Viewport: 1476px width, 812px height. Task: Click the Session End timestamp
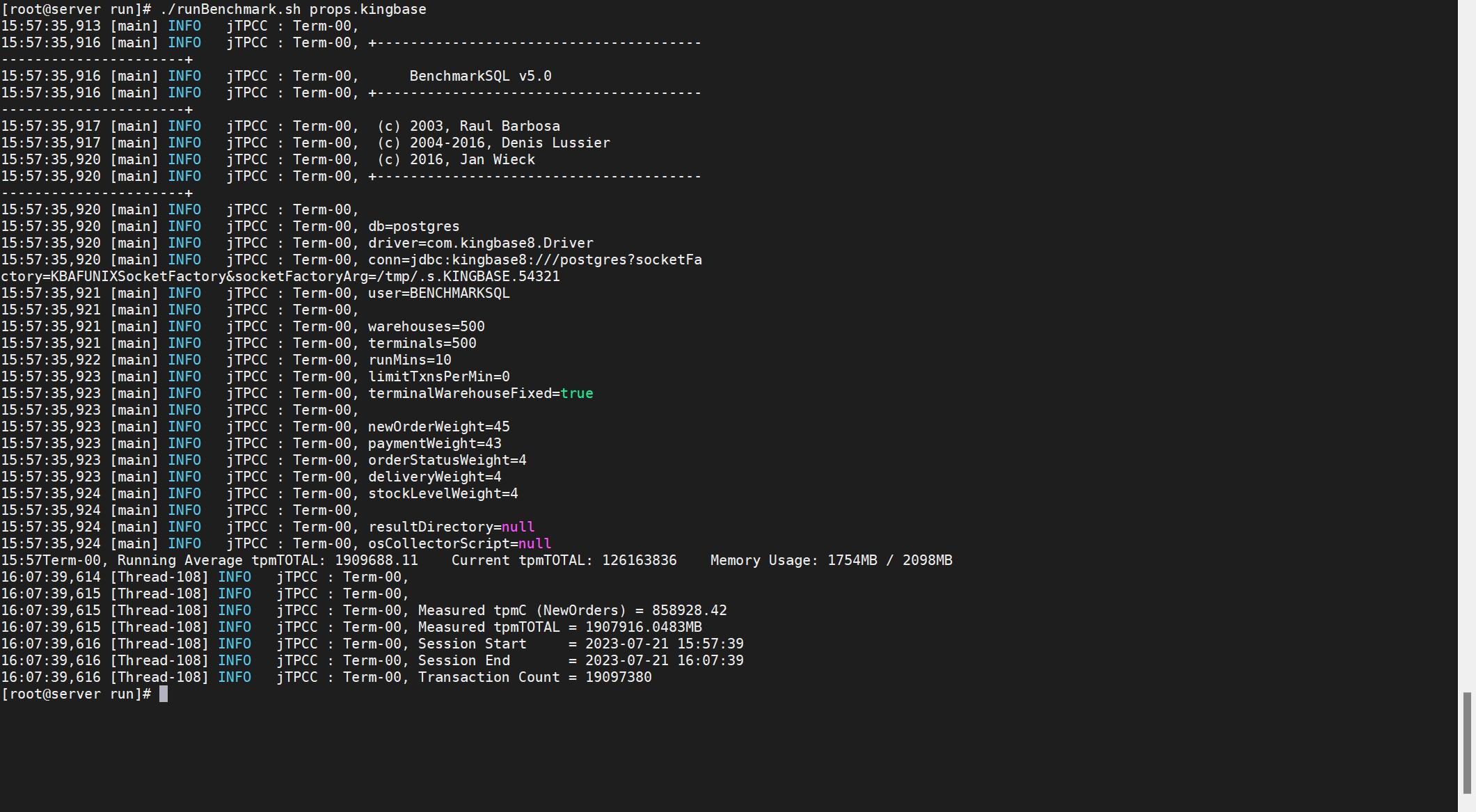(x=664, y=660)
